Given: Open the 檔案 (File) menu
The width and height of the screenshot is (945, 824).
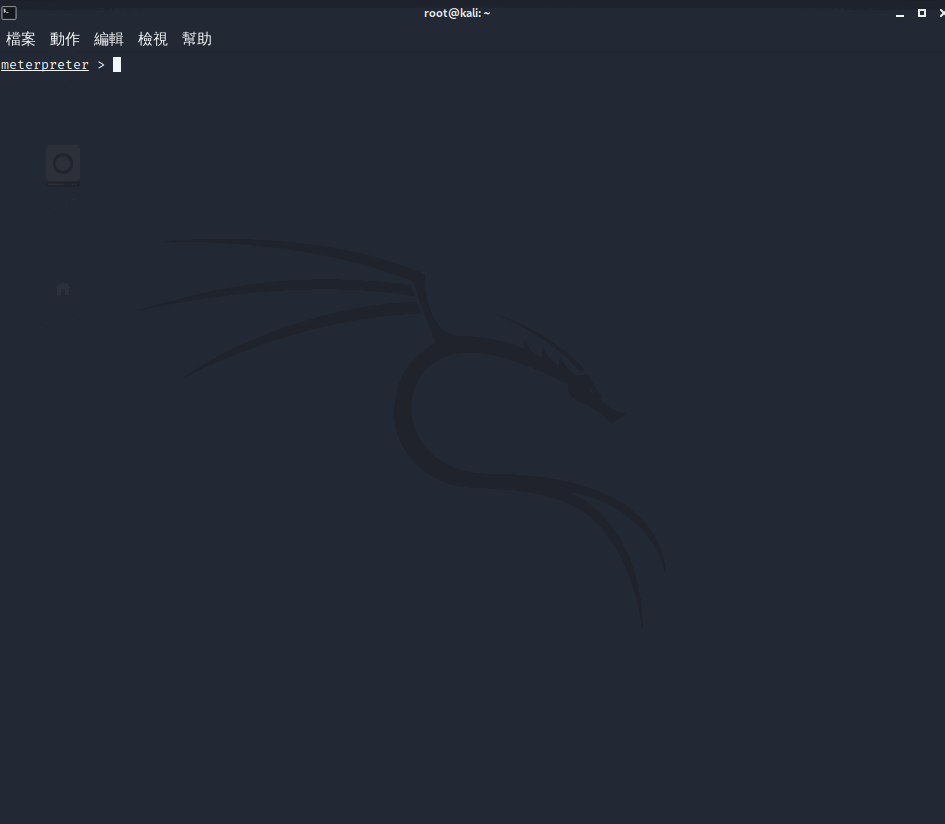Looking at the screenshot, I should coord(20,39).
